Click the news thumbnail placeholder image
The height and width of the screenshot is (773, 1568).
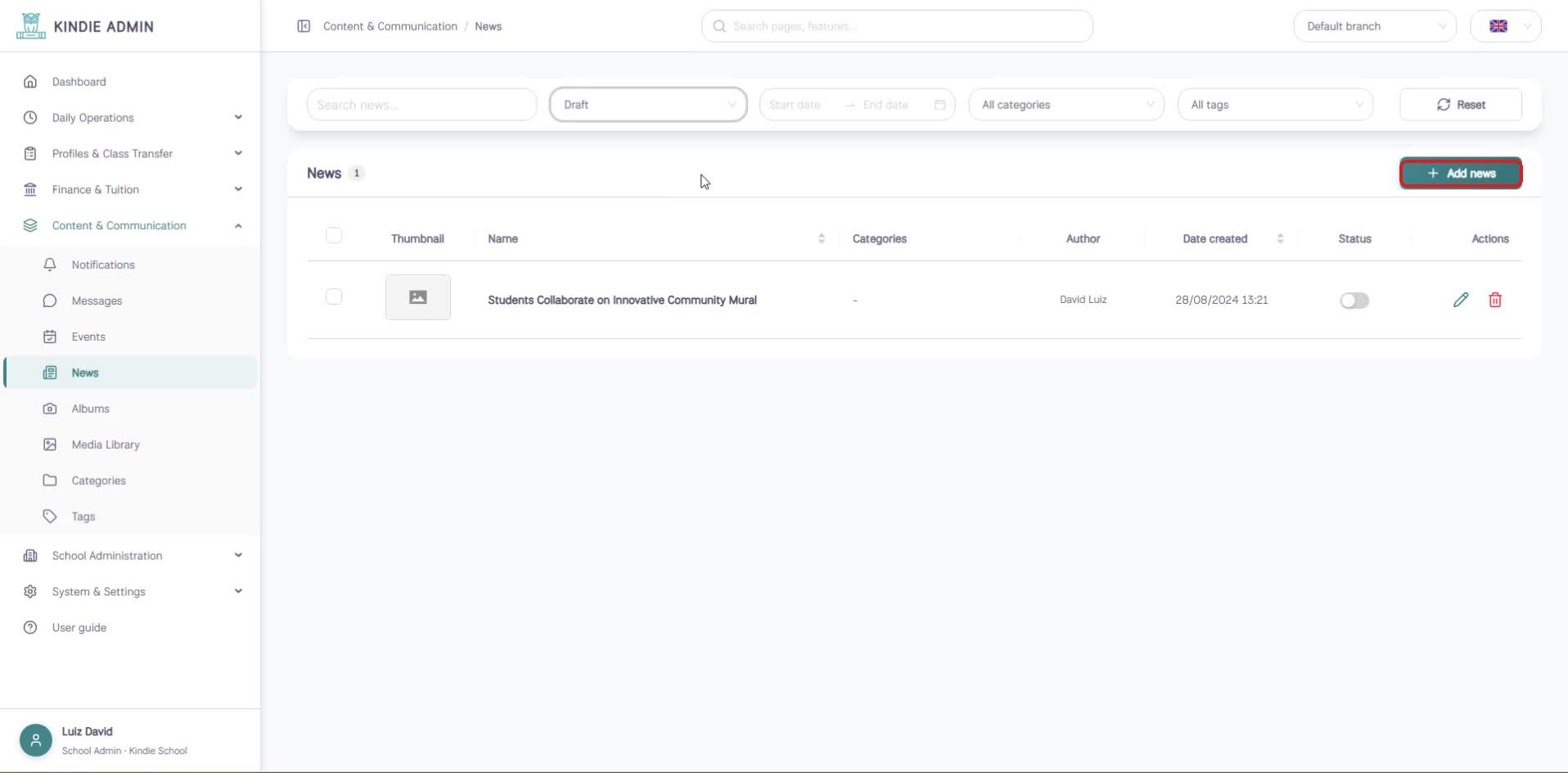(x=418, y=297)
